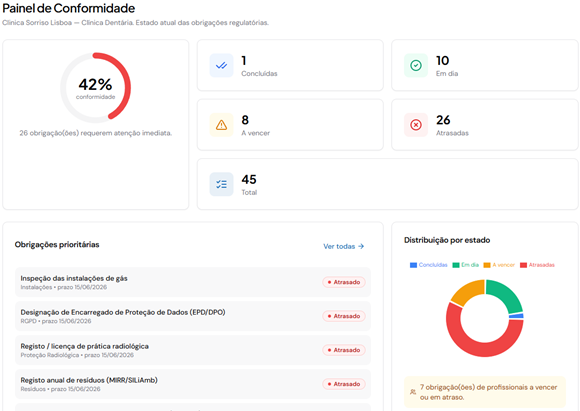Click RGPD prazo 15/06/2026 text
Image resolution: width=580 pixels, height=411 pixels.
pos(56,321)
